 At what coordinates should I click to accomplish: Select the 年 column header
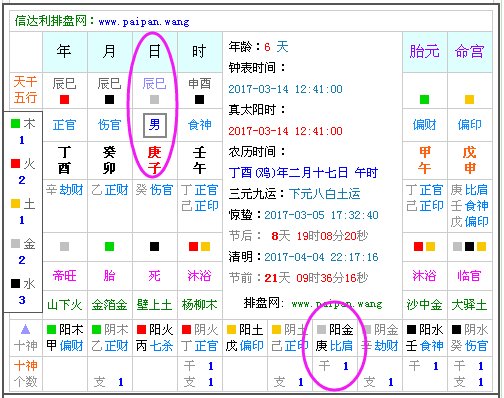[x=64, y=52]
